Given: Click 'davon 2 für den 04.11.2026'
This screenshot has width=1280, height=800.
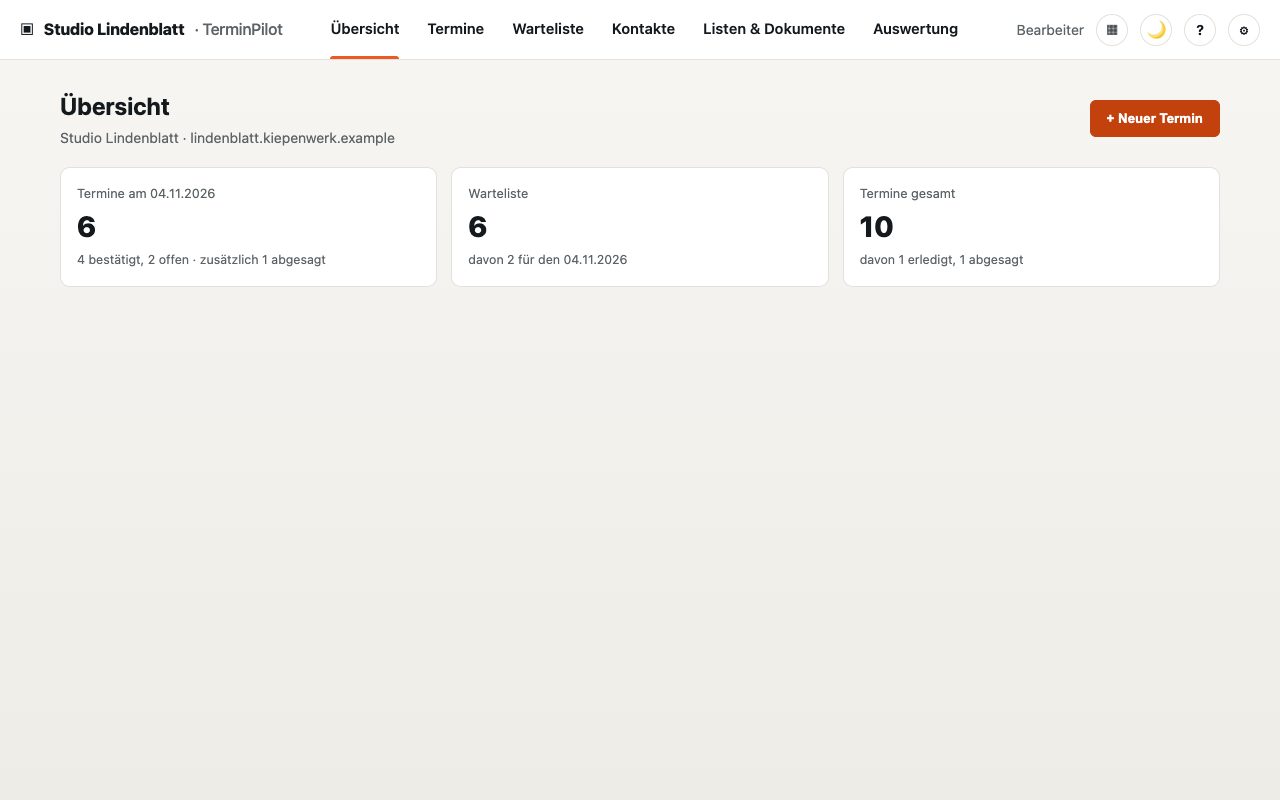Looking at the screenshot, I should click(x=548, y=259).
